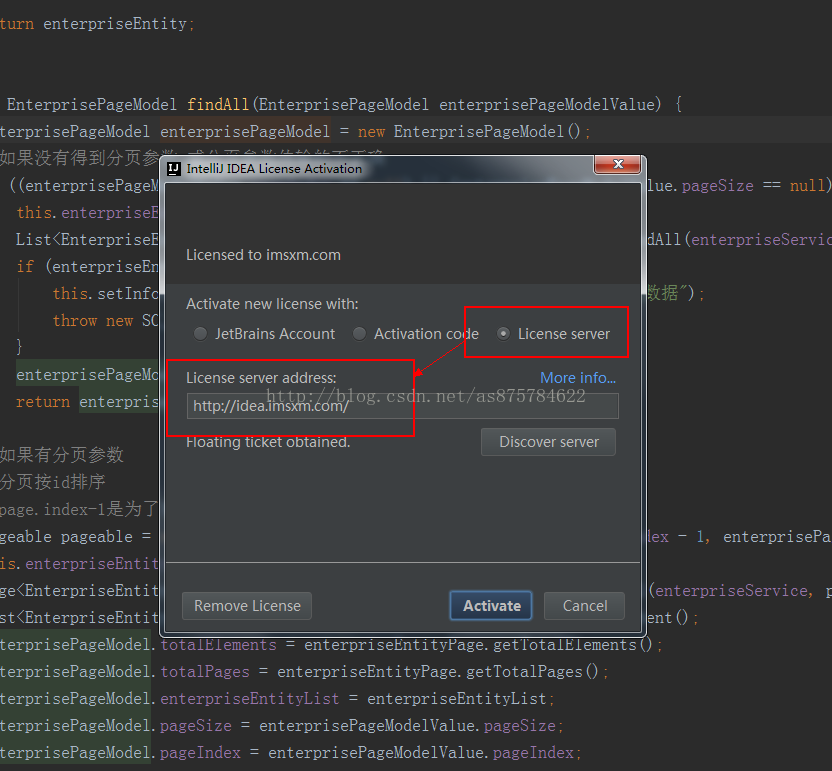Click getTotalPages() call in the editor
832x771 pixels.
click(532, 672)
